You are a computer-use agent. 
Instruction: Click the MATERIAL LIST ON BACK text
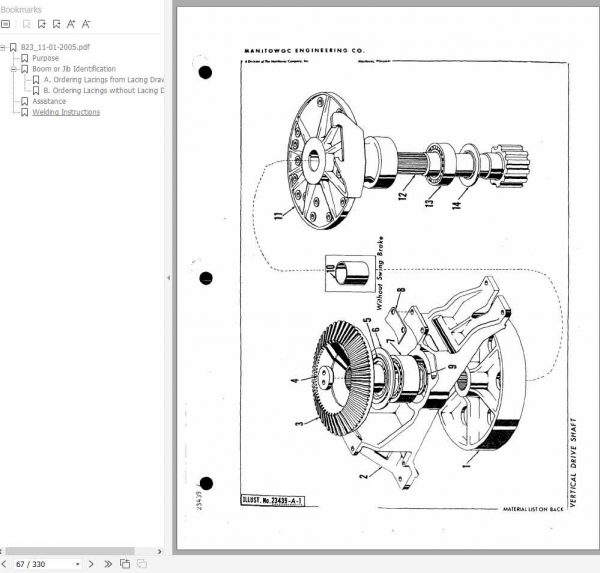(x=533, y=509)
